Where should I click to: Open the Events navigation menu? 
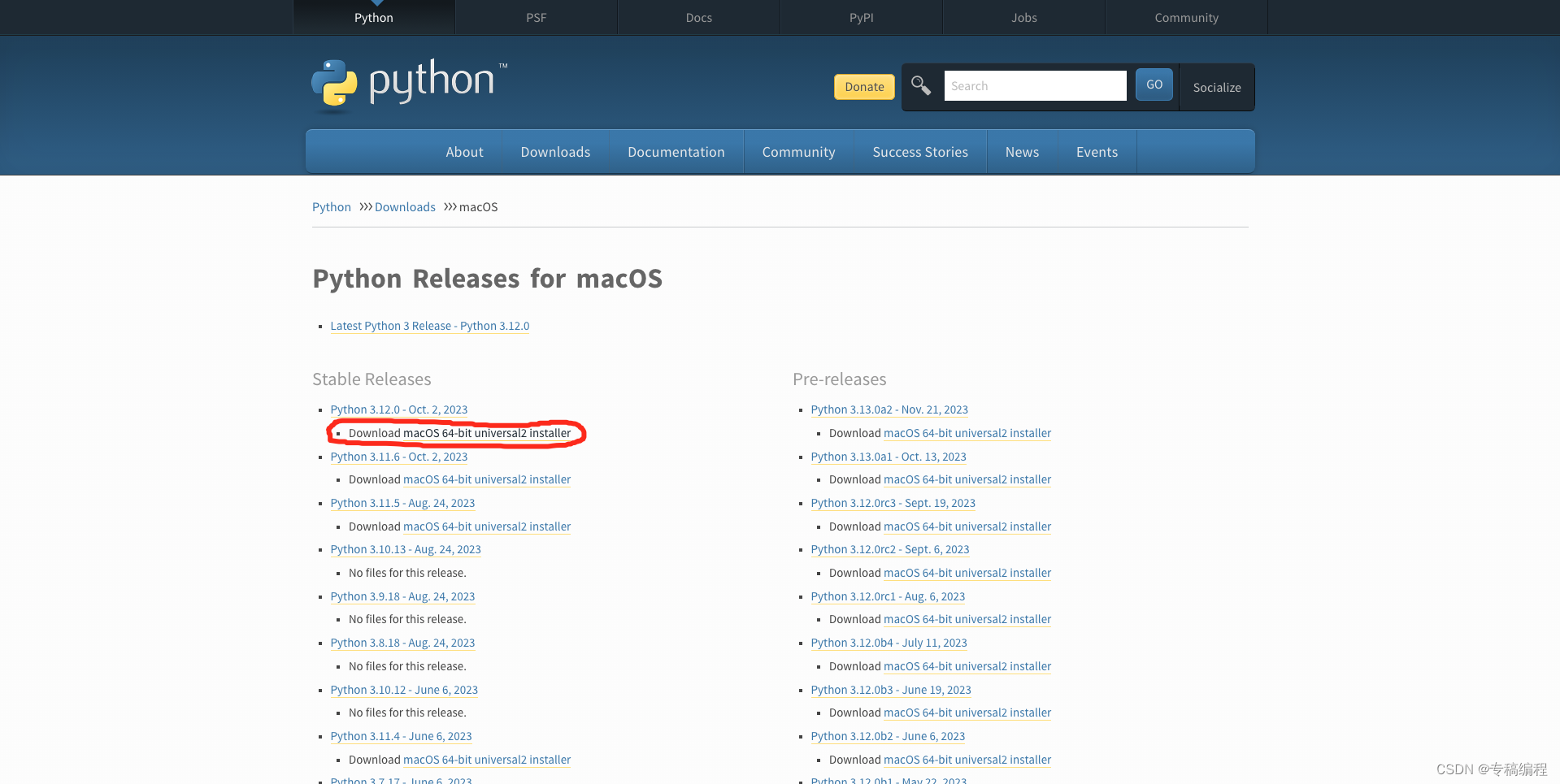pyautogui.click(x=1097, y=152)
